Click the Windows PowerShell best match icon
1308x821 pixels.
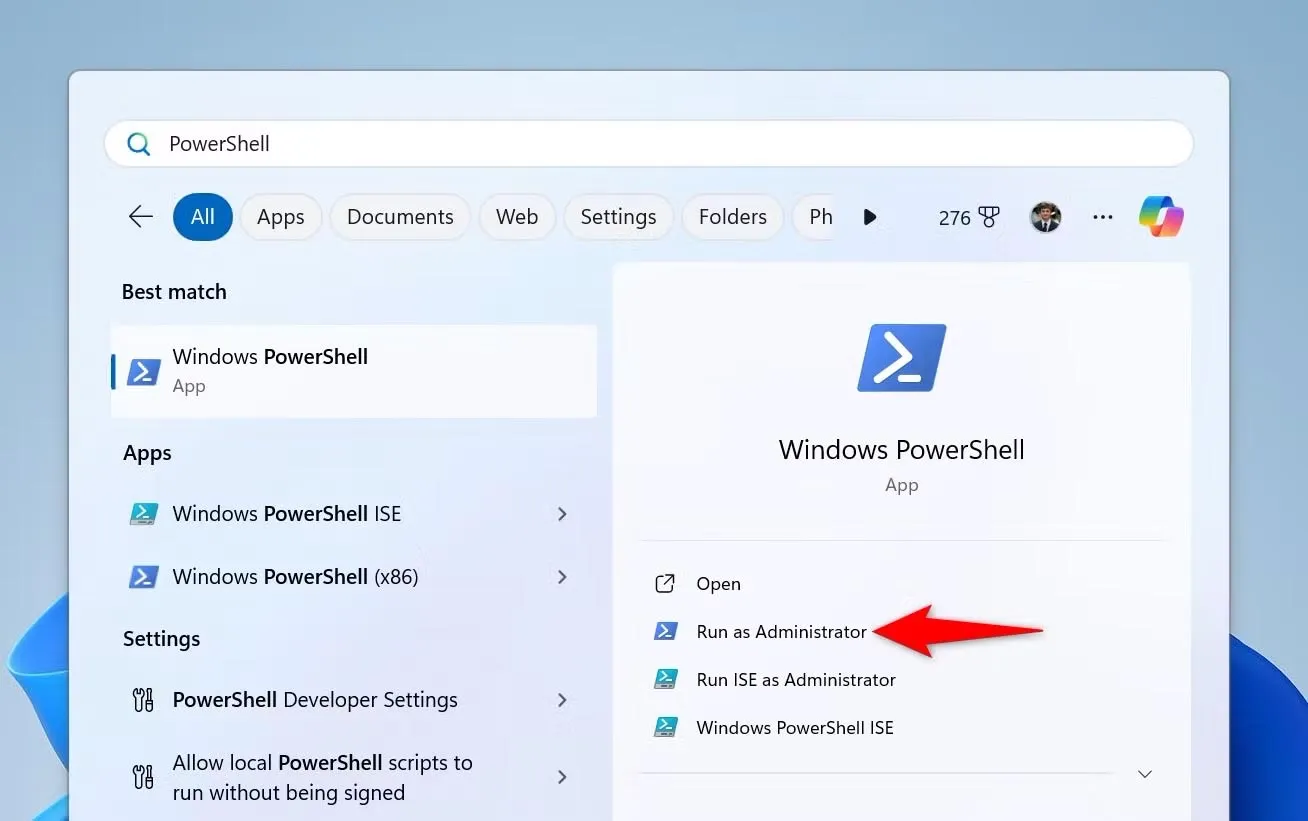(x=144, y=372)
